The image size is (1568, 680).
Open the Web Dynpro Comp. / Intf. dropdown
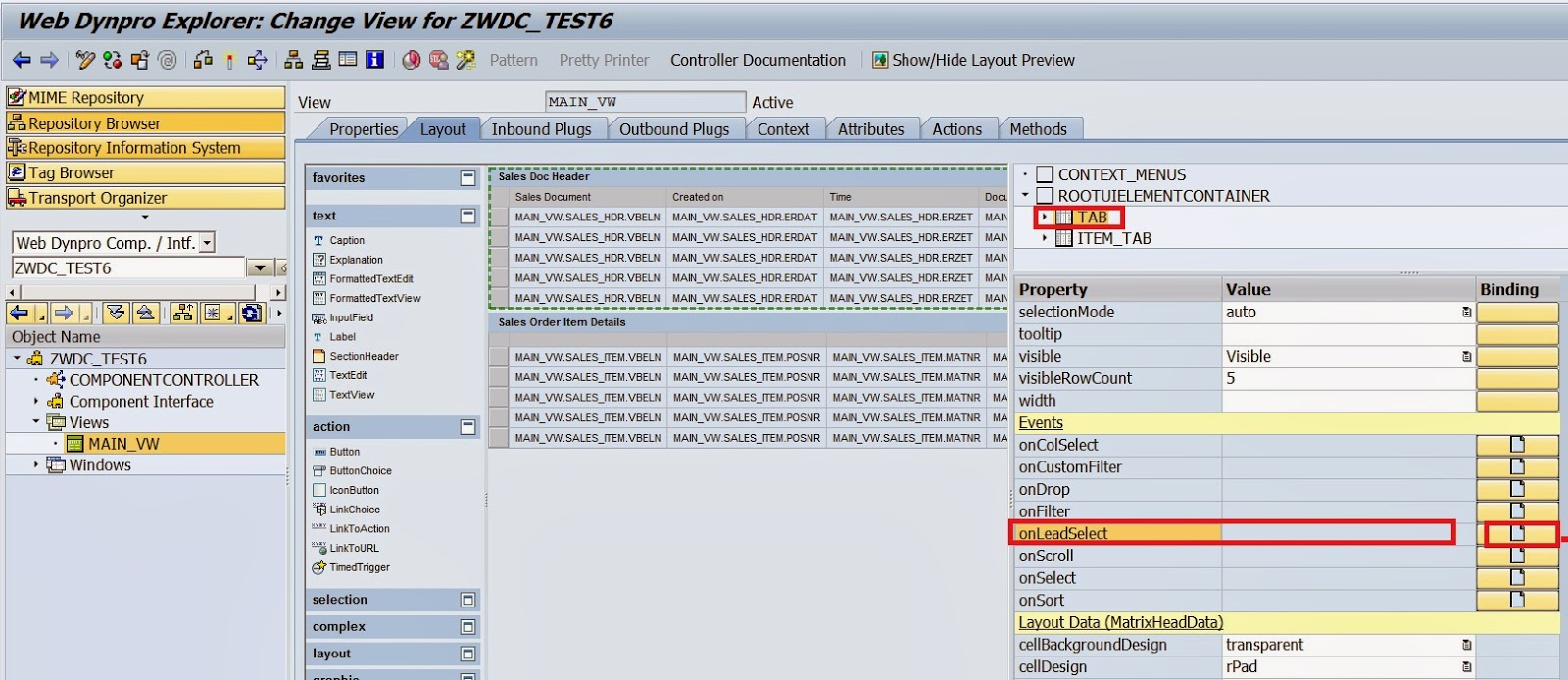click(x=207, y=243)
